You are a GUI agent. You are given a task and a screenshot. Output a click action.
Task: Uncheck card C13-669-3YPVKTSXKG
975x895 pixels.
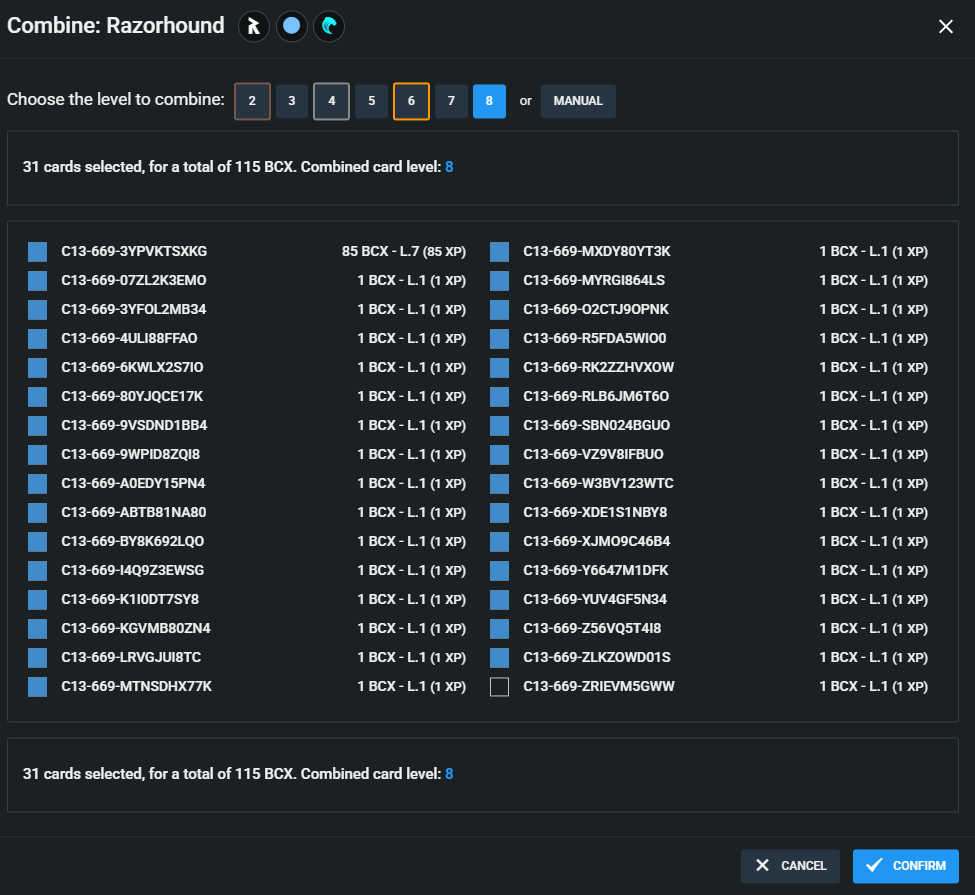click(x=38, y=252)
